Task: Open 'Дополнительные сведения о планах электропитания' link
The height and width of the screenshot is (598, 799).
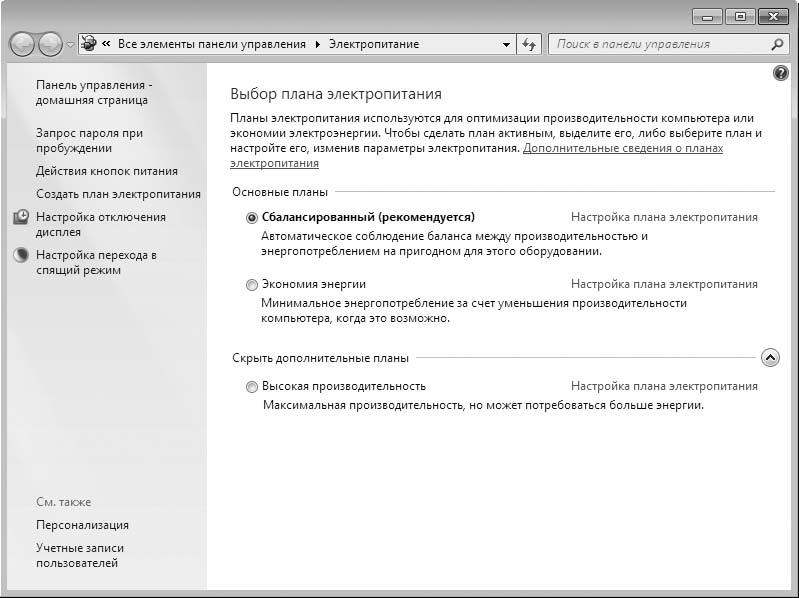Action: click(623, 148)
